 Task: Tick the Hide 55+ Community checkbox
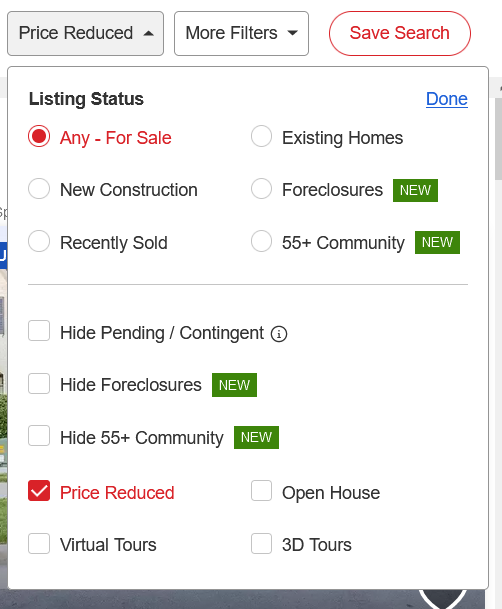(x=39, y=436)
